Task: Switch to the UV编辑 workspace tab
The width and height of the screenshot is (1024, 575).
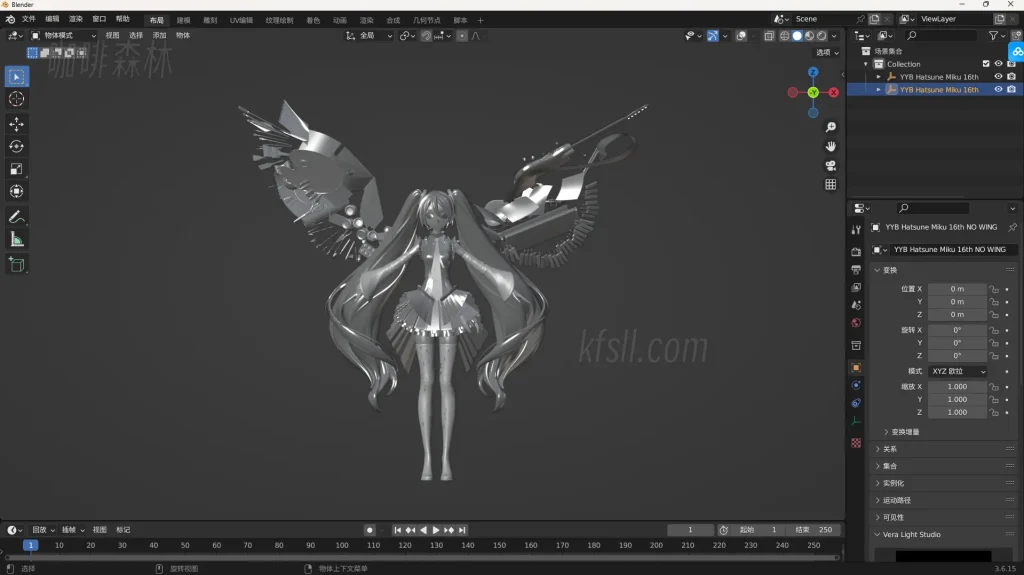Action: 241,20
